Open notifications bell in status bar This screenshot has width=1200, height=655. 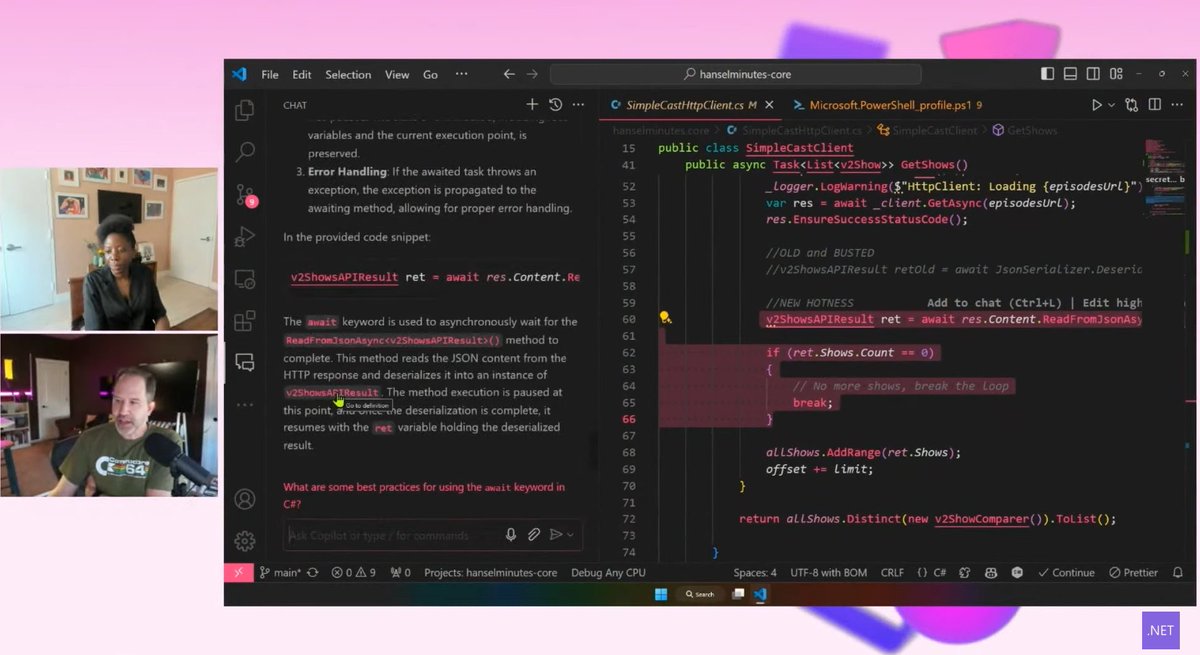[x=1177, y=573]
